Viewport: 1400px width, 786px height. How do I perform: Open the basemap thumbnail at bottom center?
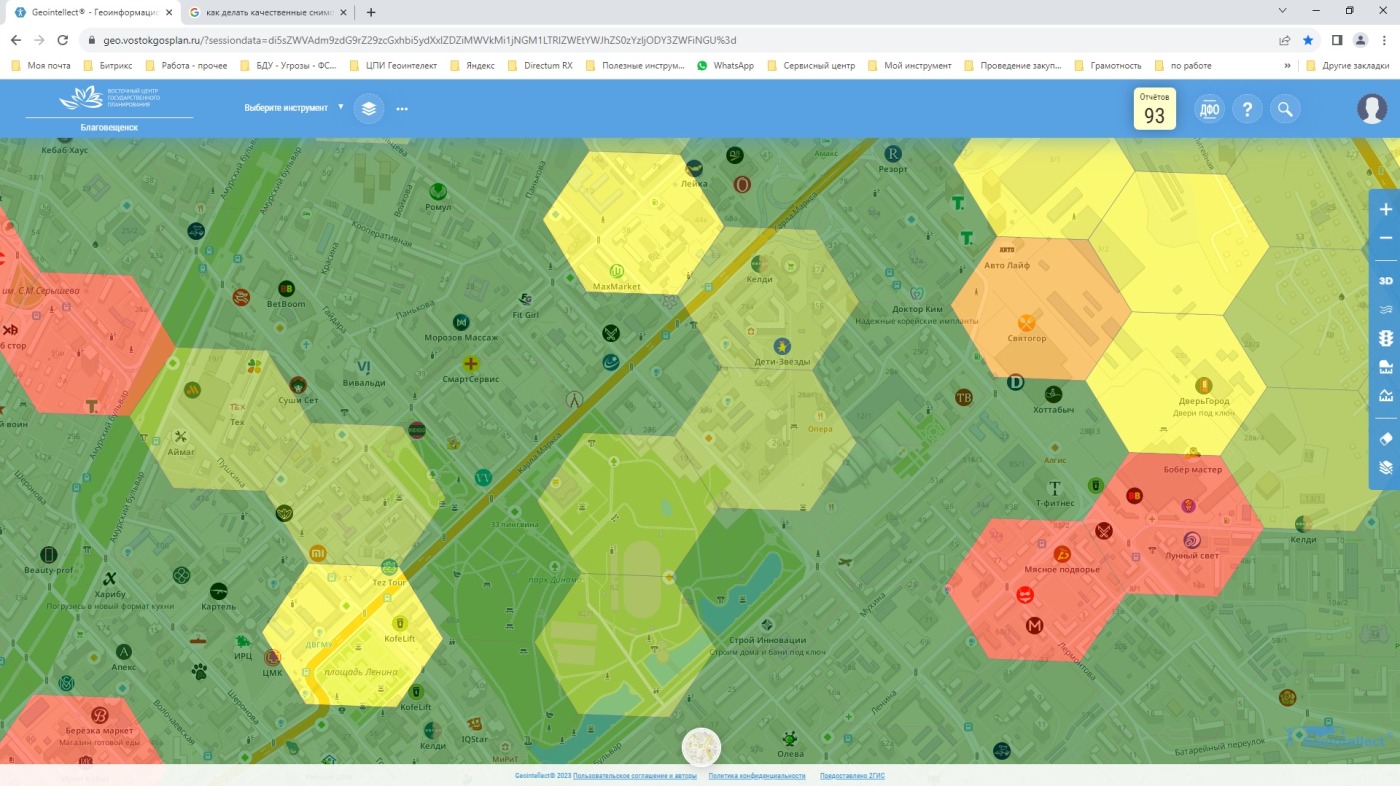701,747
